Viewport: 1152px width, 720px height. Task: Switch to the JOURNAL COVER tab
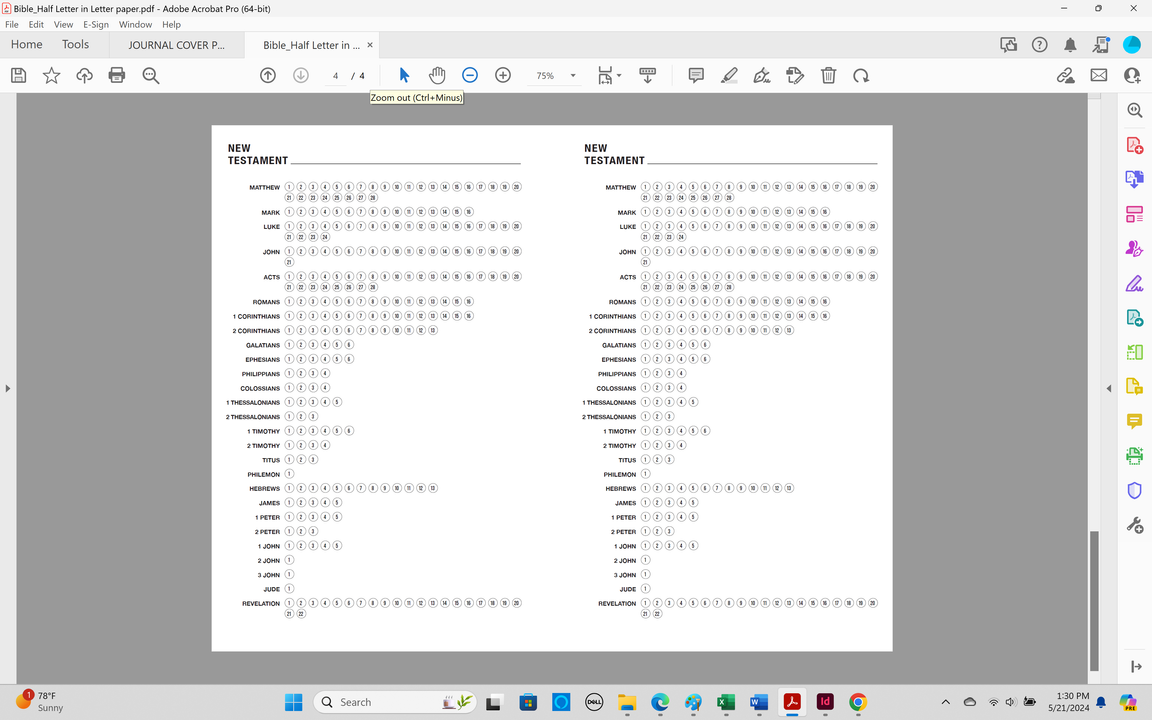176,45
